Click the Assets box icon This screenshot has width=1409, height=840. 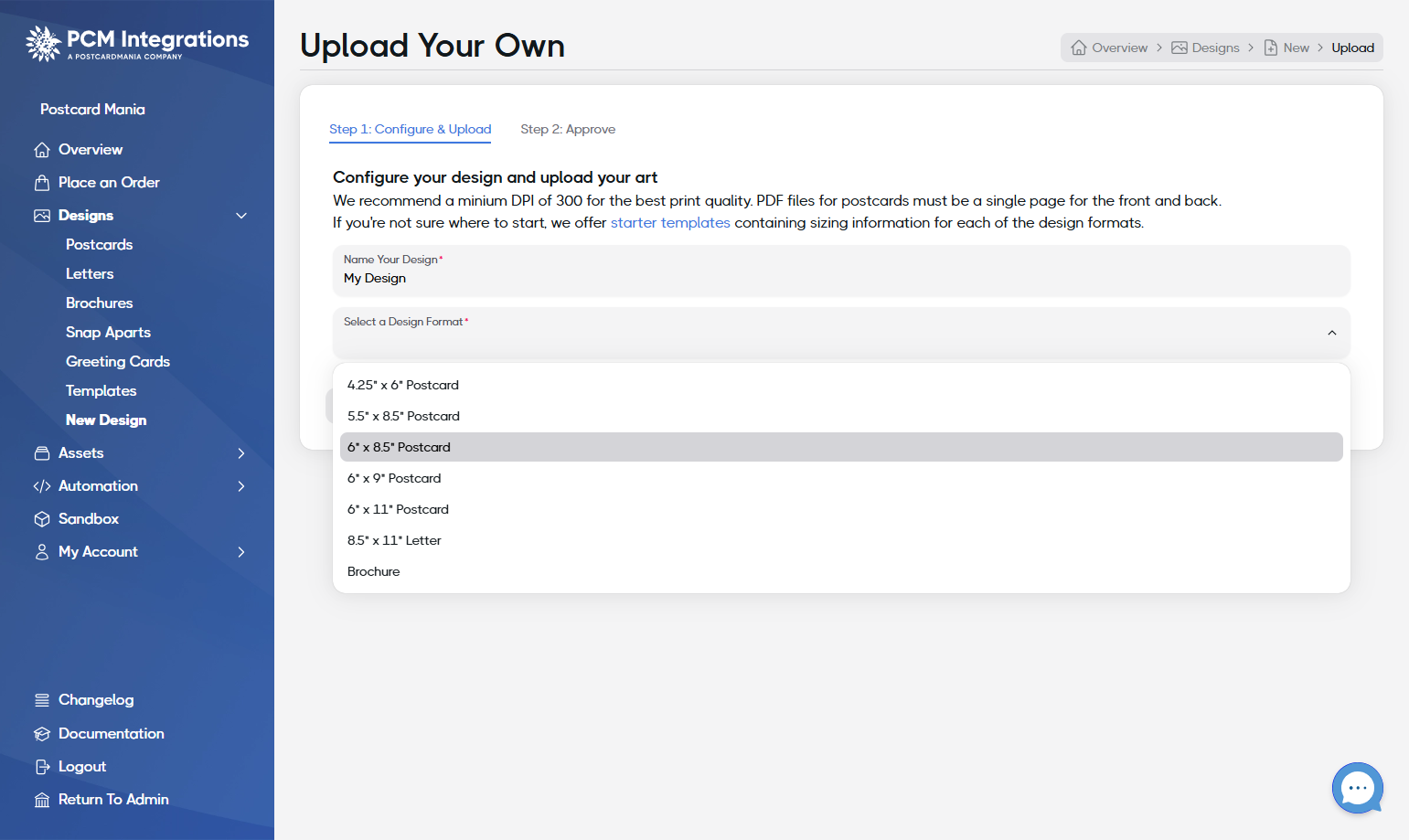(x=42, y=453)
